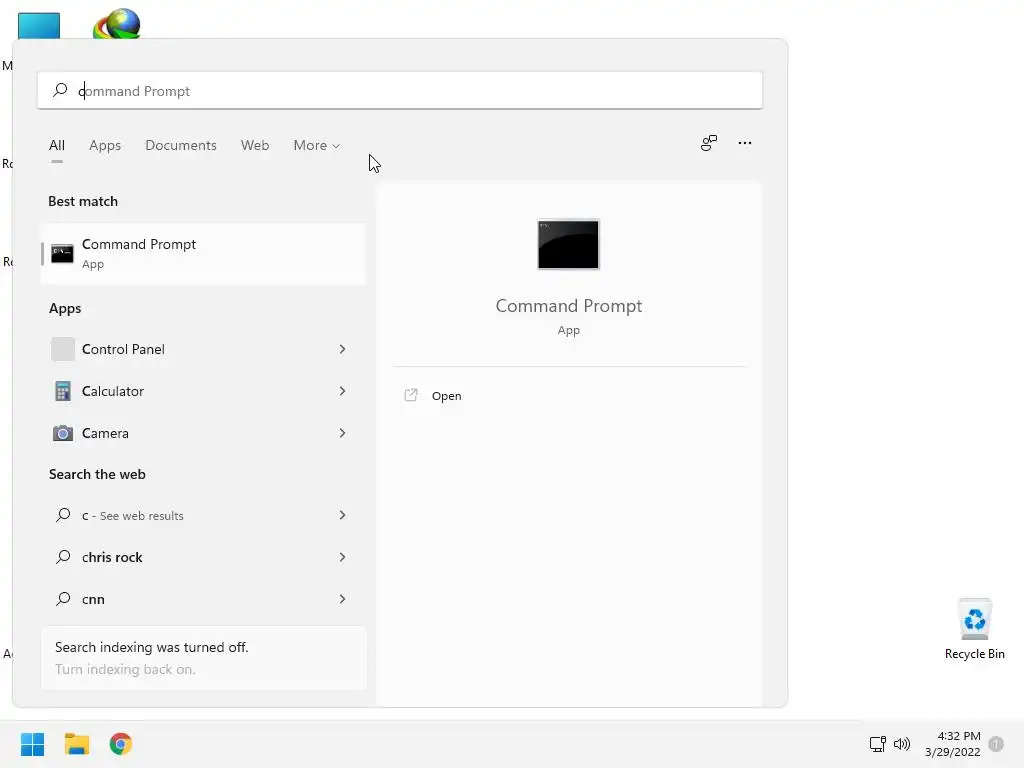Click the search text input field

(400, 90)
